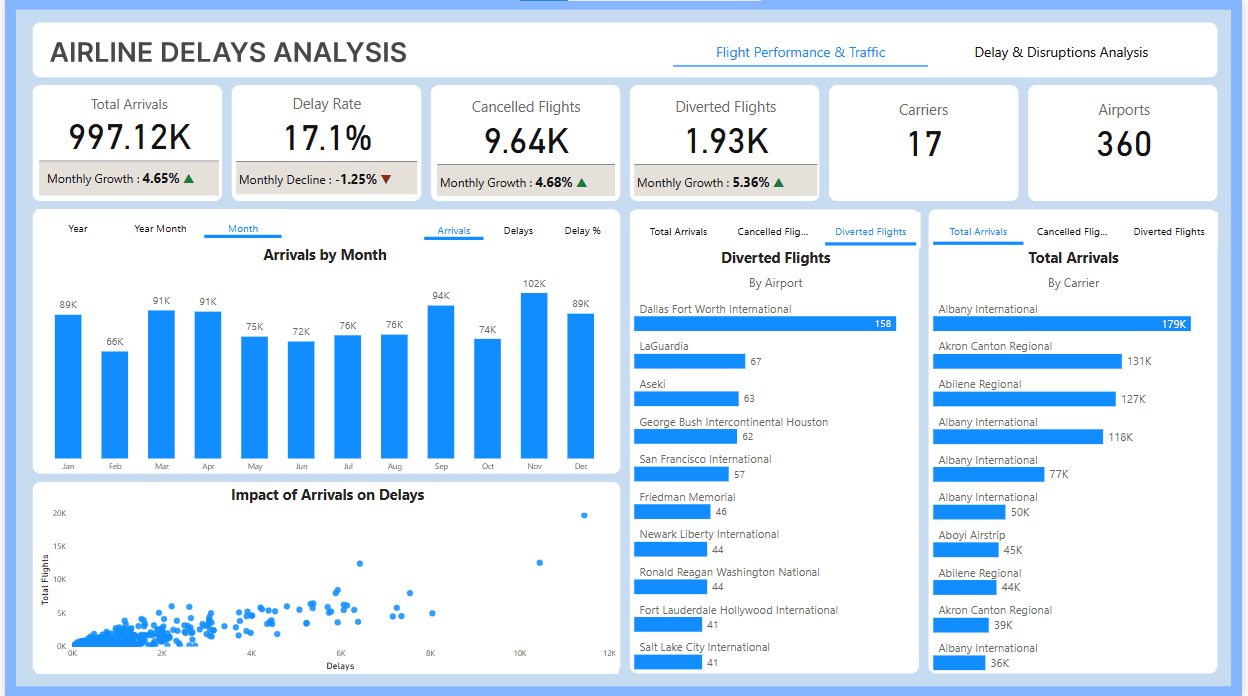Screen dimensions: 1248x696
Task: Select the Friedman Memorial bar
Action: pyautogui.click(x=672, y=512)
